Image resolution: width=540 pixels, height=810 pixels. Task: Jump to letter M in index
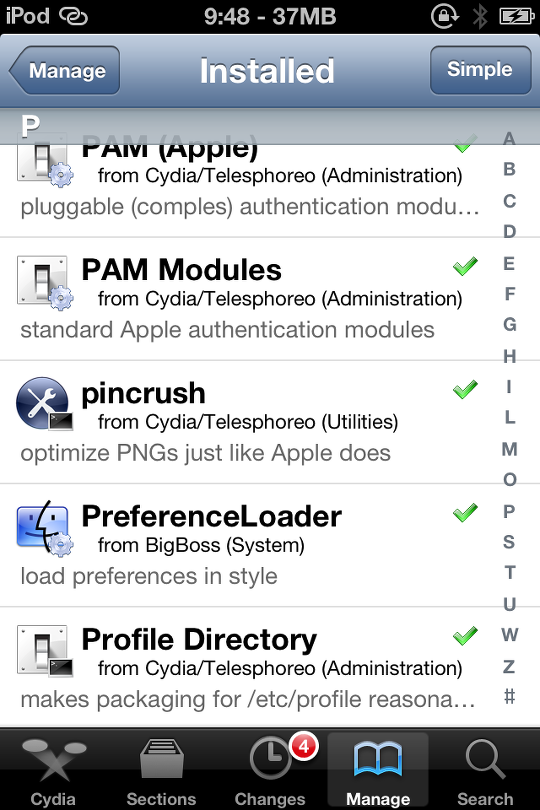point(509,449)
